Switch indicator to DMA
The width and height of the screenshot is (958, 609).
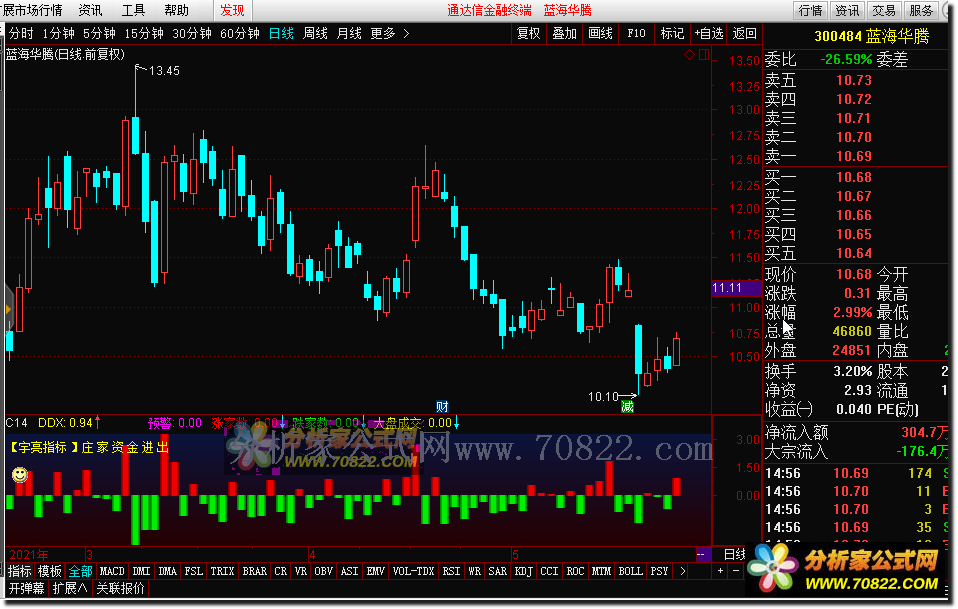click(167, 571)
